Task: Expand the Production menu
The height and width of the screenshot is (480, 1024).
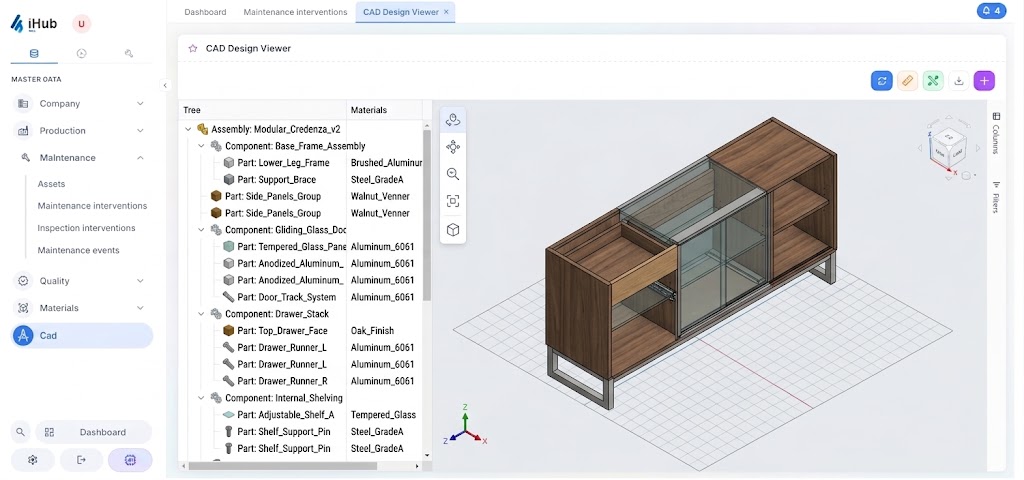Action: pos(82,131)
